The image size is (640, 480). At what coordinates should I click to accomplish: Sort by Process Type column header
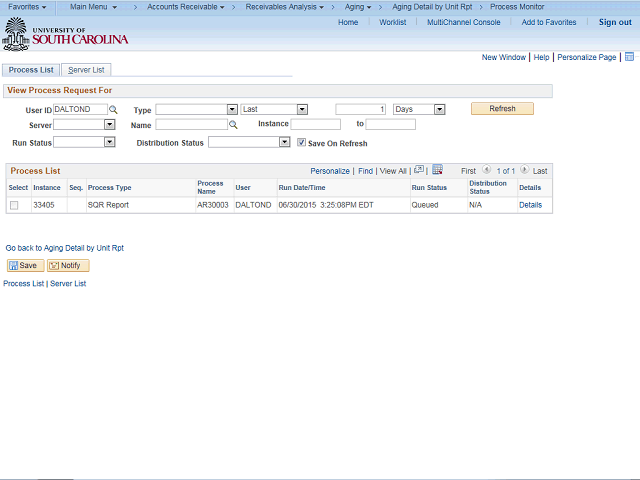coord(109,188)
